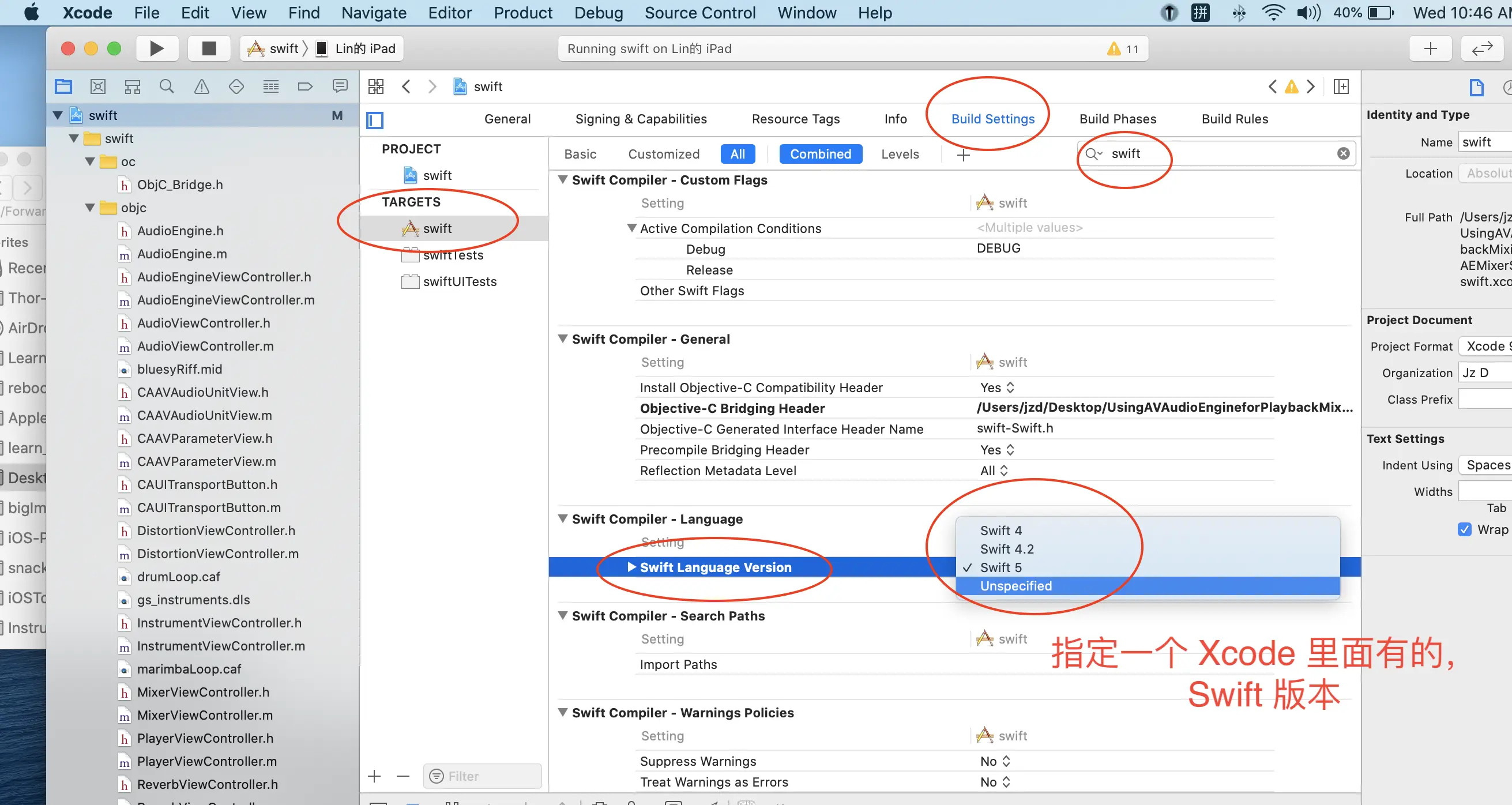Expand the Swift Language Version row

tap(631, 567)
